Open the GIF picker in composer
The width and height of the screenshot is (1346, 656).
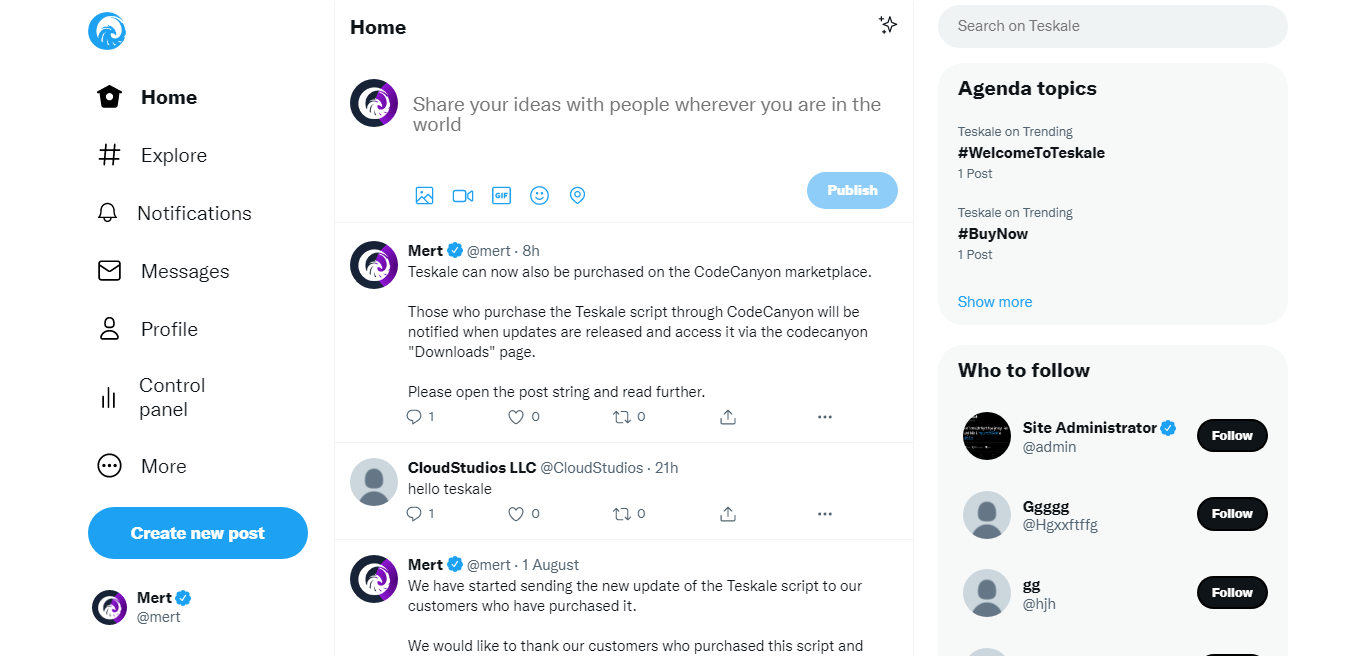(x=501, y=196)
